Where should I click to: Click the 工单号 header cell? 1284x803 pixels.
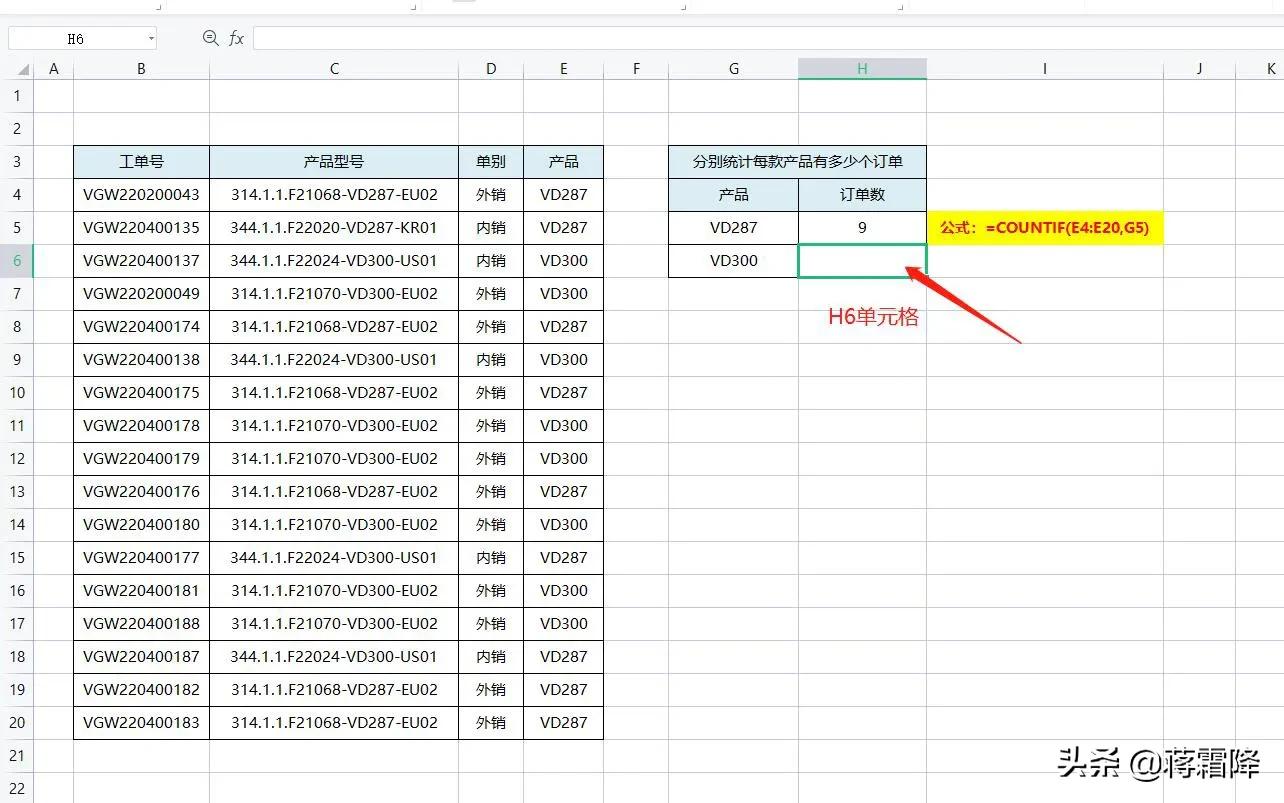(142, 162)
